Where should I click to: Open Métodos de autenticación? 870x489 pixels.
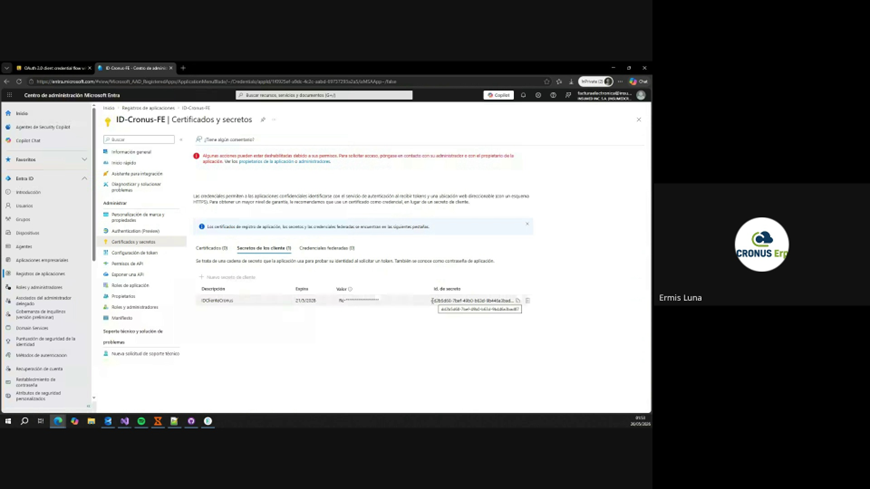tap(41, 355)
